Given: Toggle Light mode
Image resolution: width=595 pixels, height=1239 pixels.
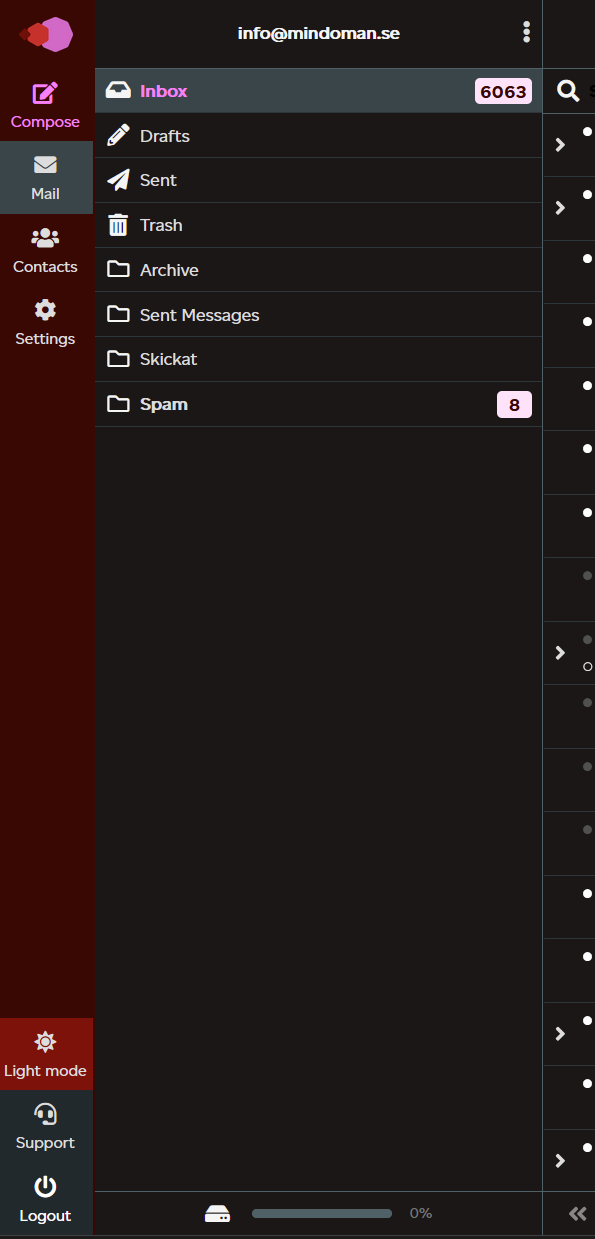Looking at the screenshot, I should [45, 1053].
